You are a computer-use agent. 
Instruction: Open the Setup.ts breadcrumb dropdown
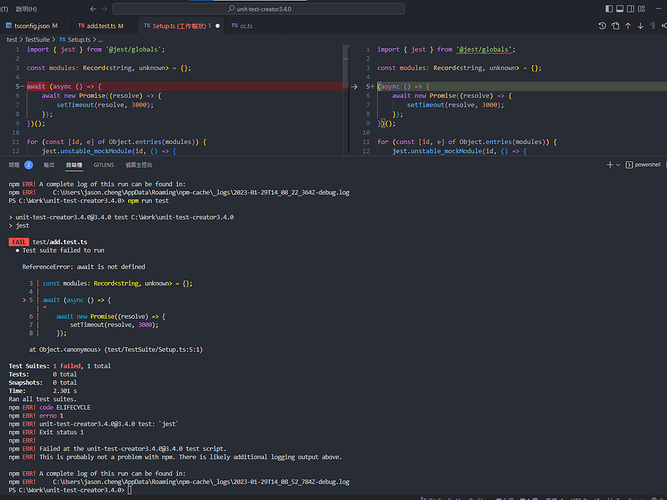coord(79,39)
